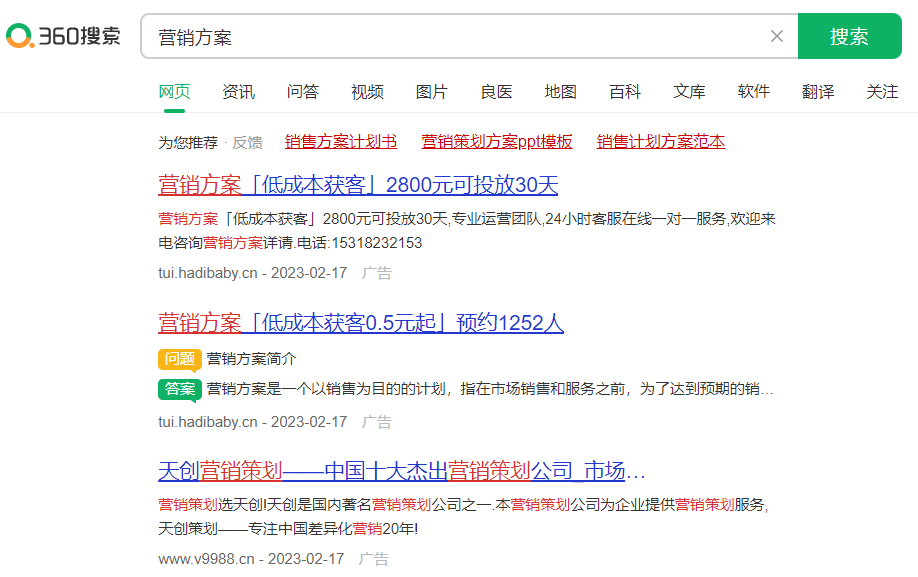The width and height of the screenshot is (918, 577).
Task: Switch to the 翻译 translate tab
Action: pyautogui.click(x=817, y=91)
